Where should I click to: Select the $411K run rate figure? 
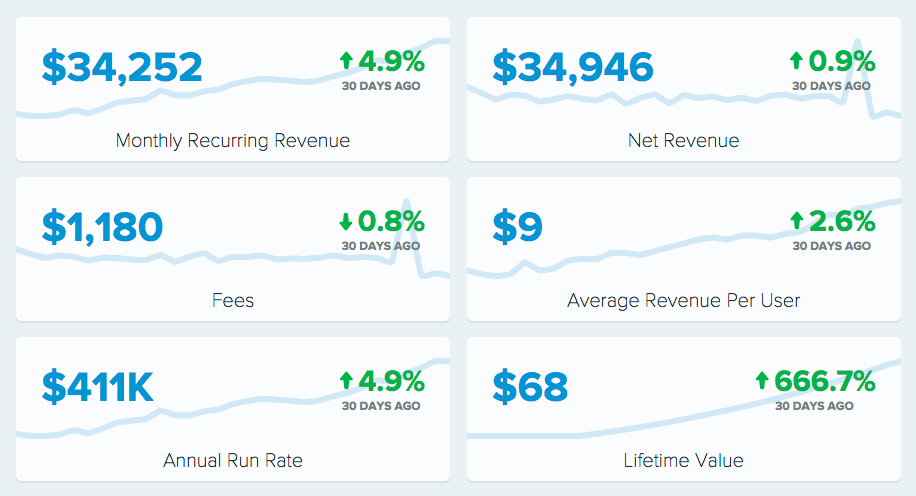[98, 387]
